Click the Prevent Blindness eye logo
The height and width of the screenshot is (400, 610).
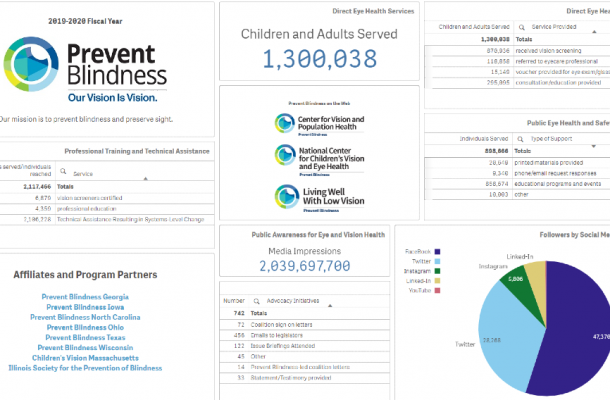tap(31, 64)
